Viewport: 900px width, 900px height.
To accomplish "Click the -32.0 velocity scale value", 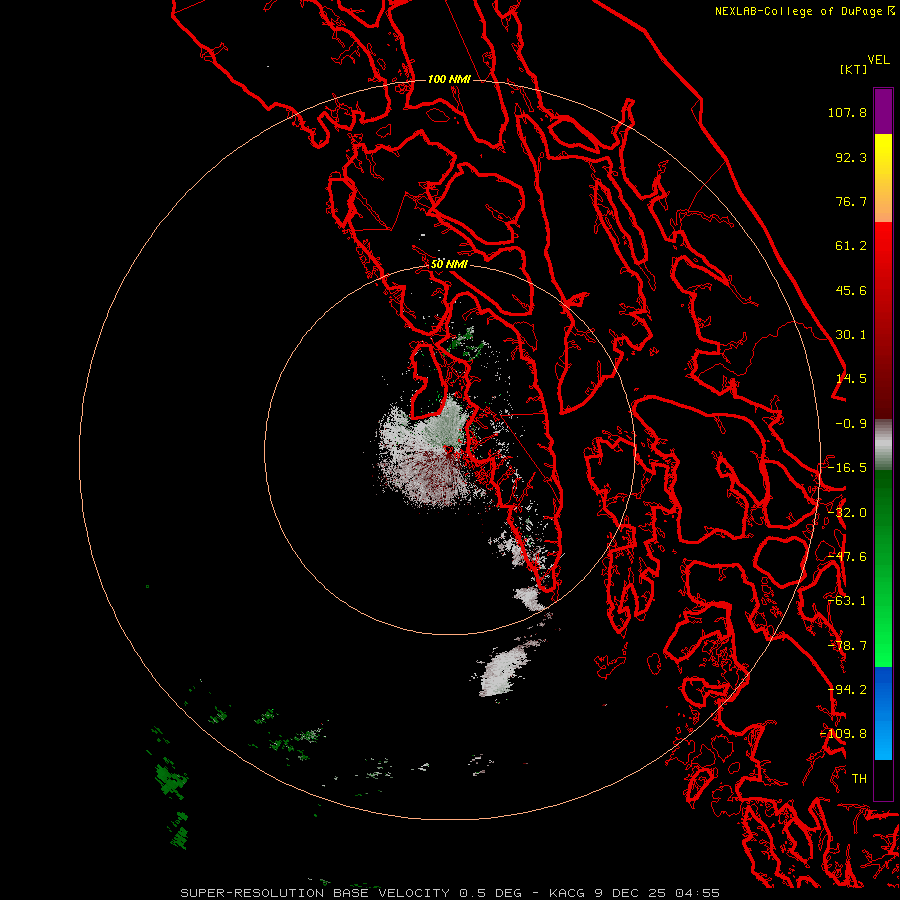I will coord(847,513).
